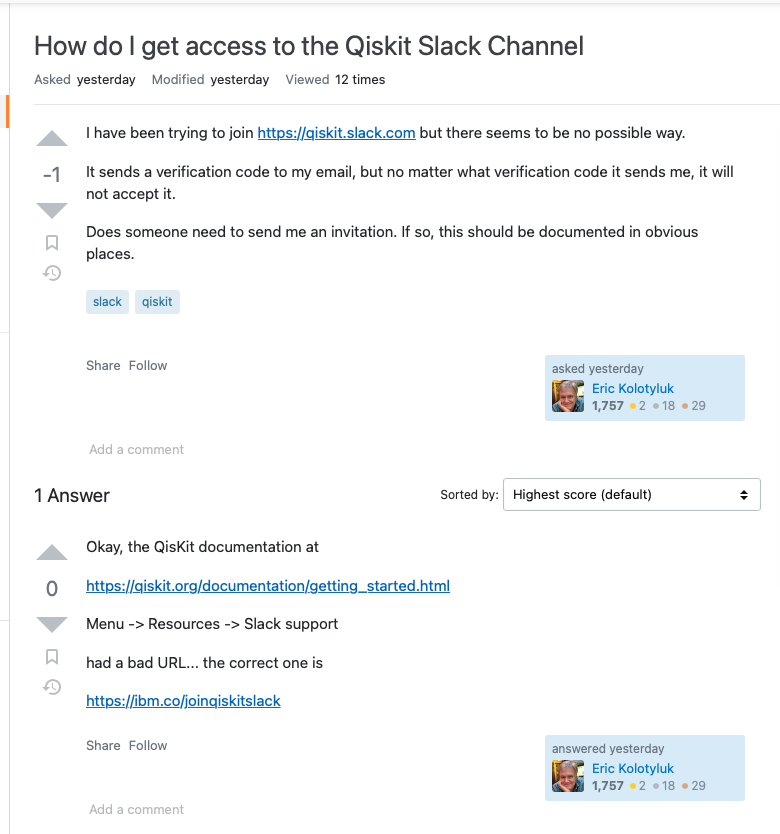View the answer's revision history
The height and width of the screenshot is (834, 780).
[x=52, y=687]
